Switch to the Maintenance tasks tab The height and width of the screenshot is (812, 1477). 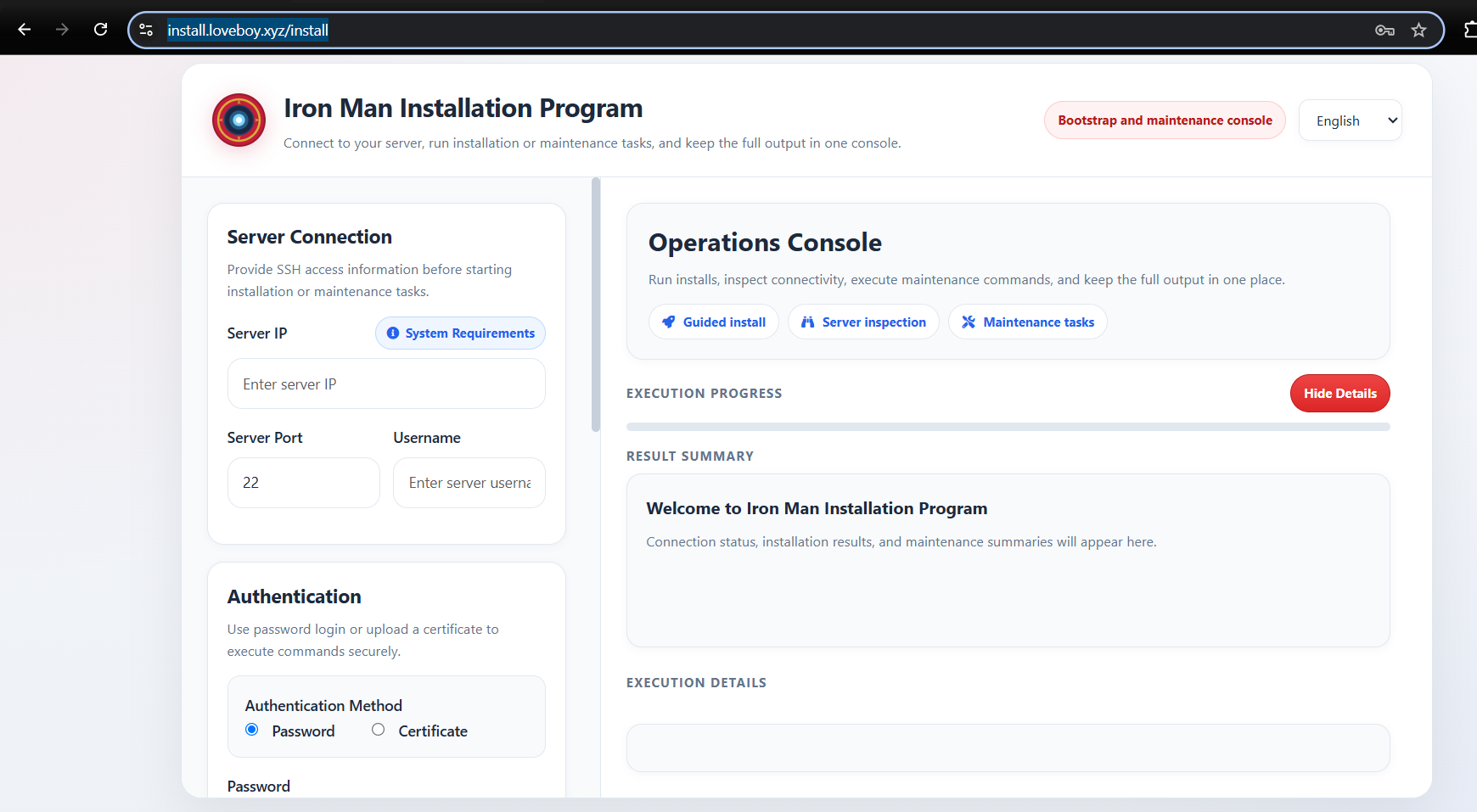1028,322
